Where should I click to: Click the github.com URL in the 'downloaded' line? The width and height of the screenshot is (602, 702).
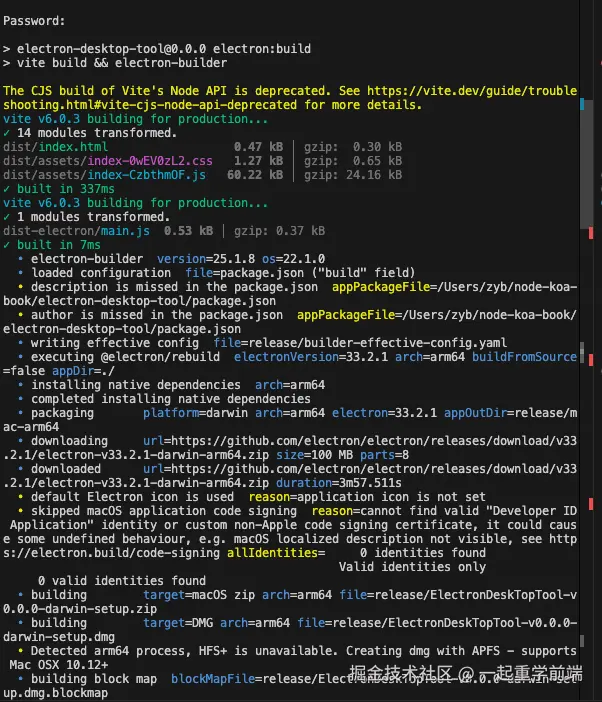pos(290,476)
